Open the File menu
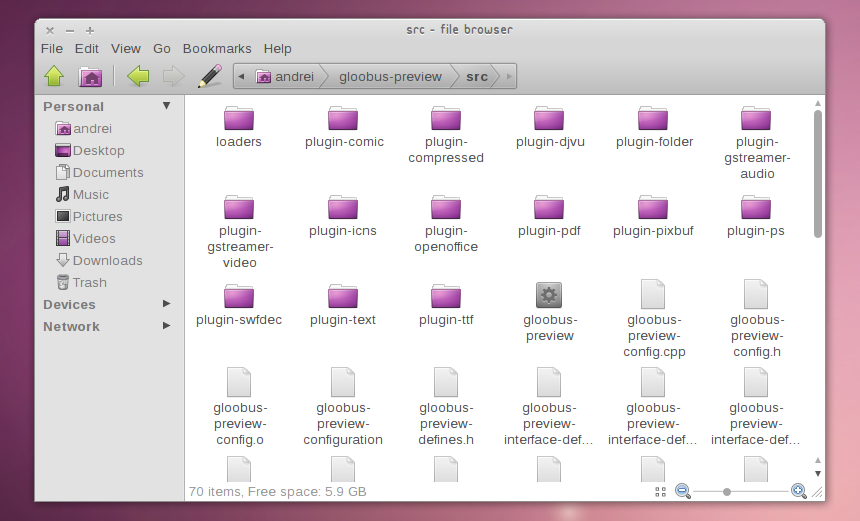 pyautogui.click(x=52, y=49)
